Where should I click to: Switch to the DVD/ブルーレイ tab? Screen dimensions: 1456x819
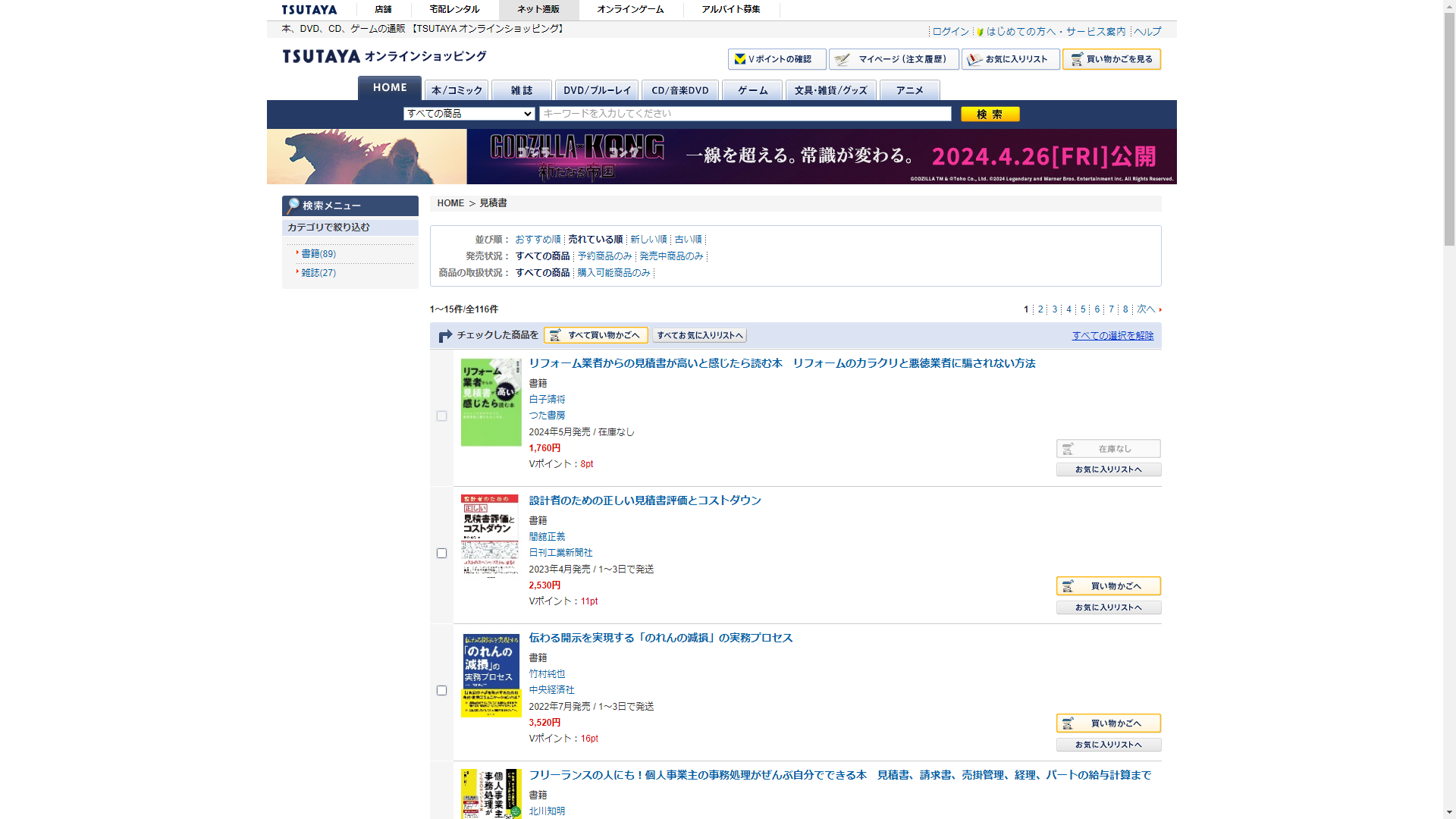[596, 90]
